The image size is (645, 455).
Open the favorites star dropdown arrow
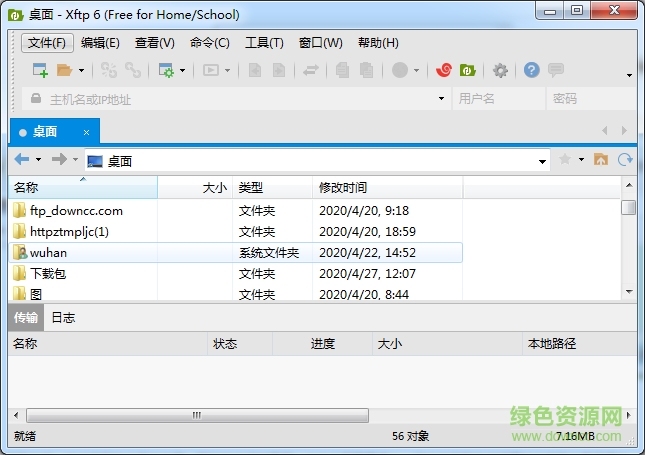[x=581, y=159]
